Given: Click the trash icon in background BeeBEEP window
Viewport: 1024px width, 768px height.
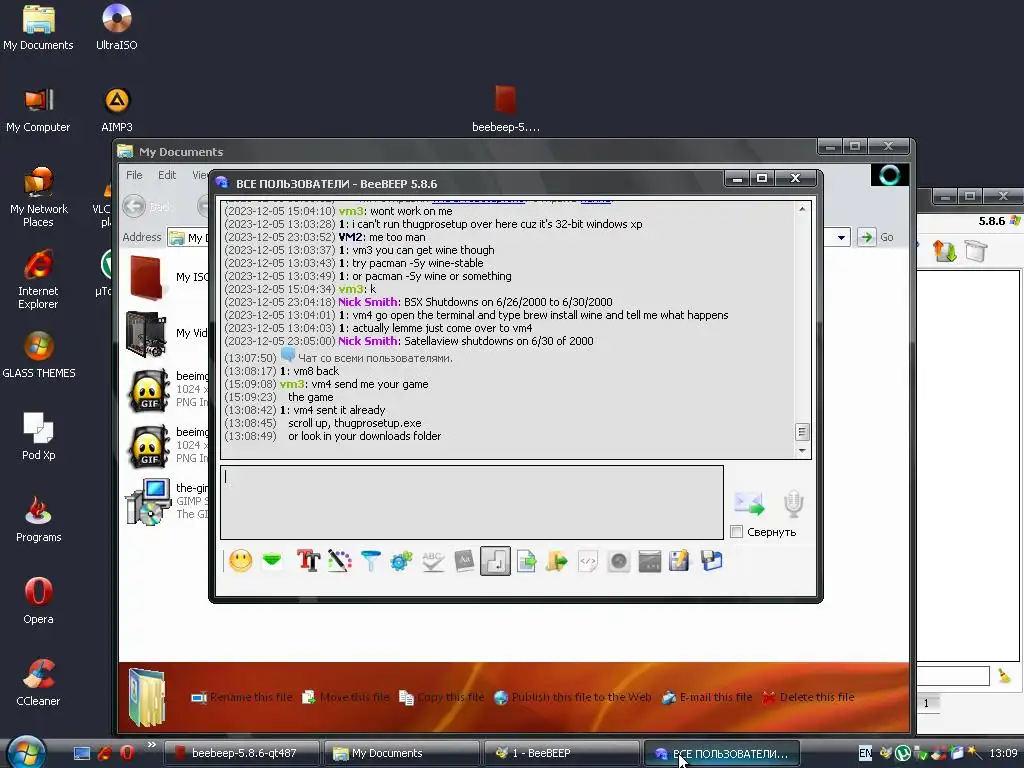Looking at the screenshot, I should pyautogui.click(x=976, y=251).
